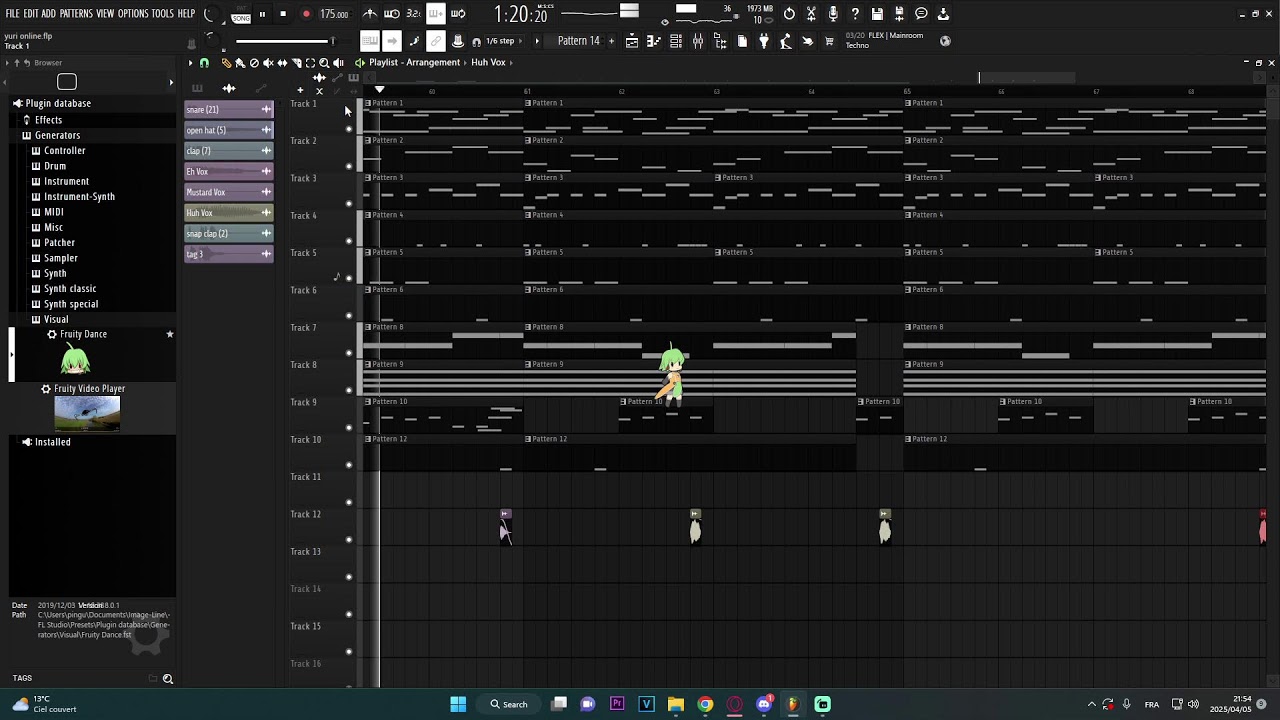Mute Track 1 with its green dot
The image size is (1280, 720).
[x=349, y=129]
